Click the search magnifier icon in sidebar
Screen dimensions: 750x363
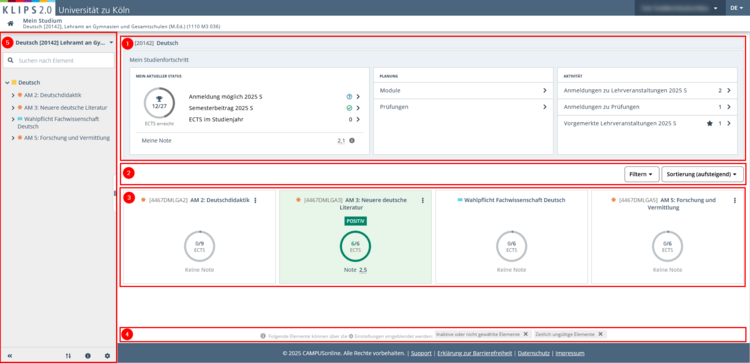point(11,61)
